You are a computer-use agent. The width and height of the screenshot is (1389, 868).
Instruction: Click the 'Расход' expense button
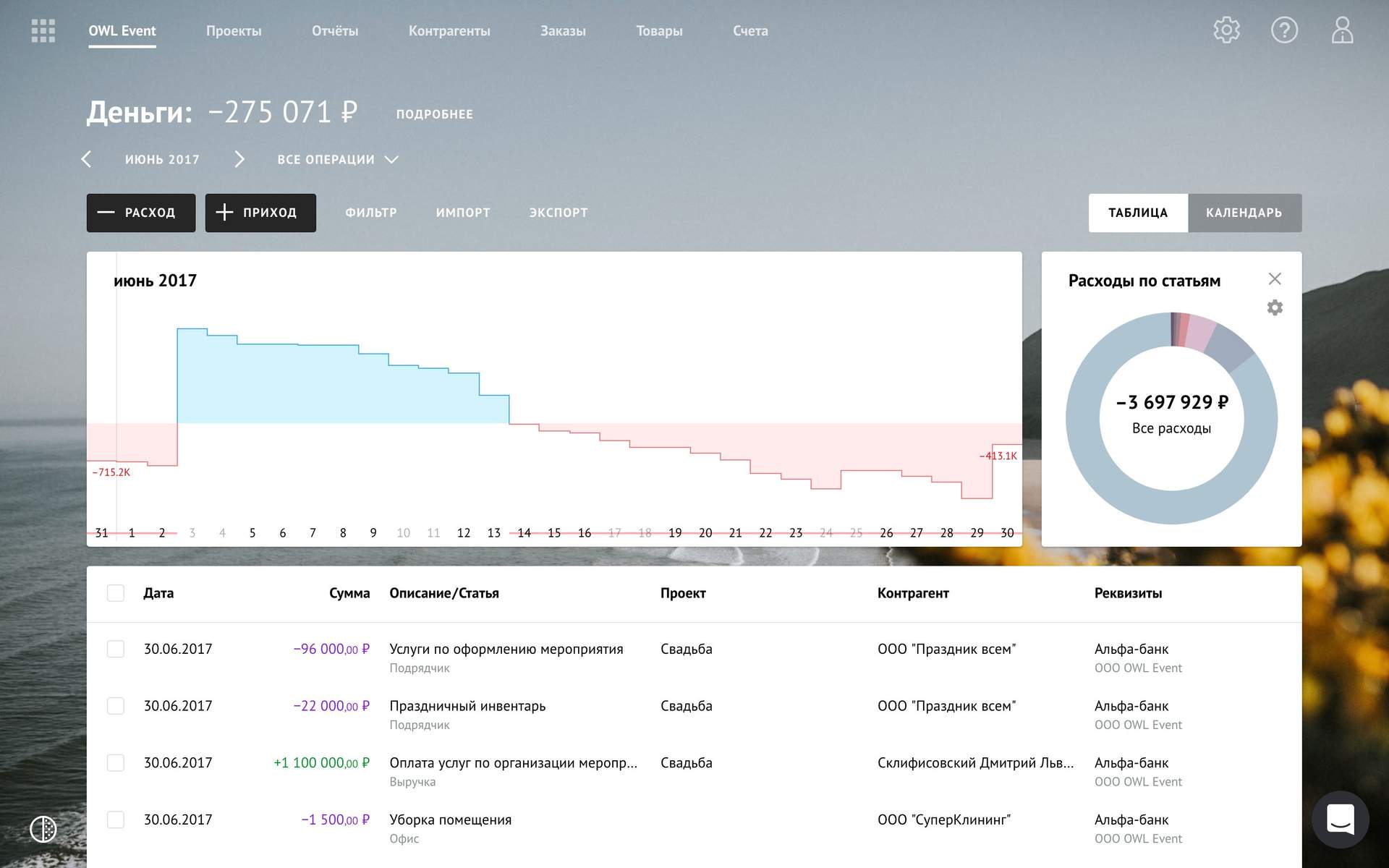[141, 213]
